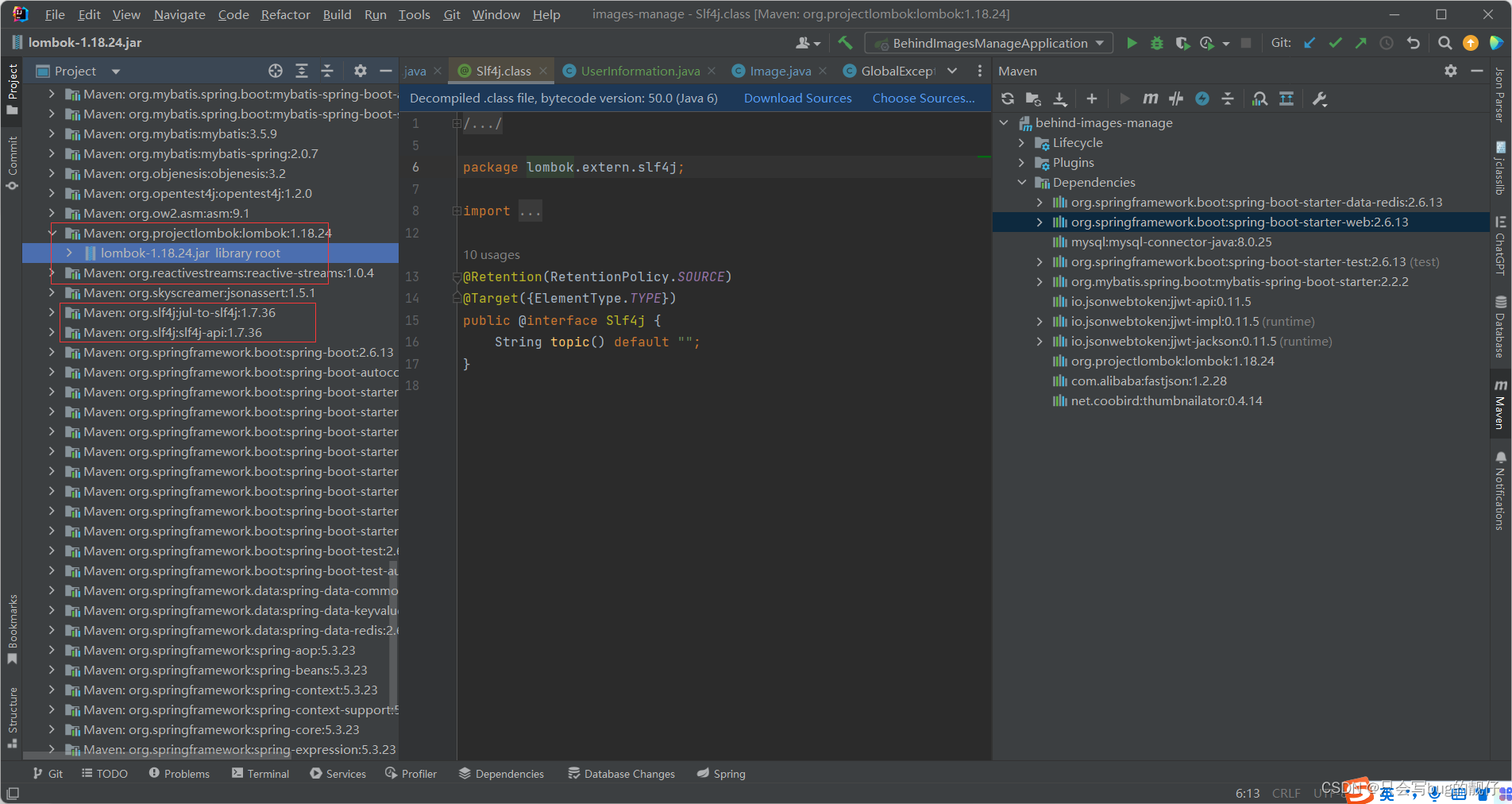This screenshot has height=804, width=1512.
Task: Collapse behind-images-manage Maven project
Action: coord(1004,123)
